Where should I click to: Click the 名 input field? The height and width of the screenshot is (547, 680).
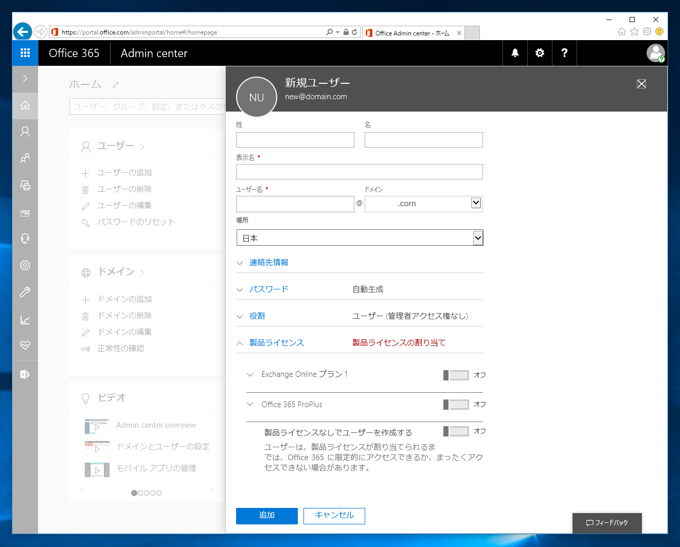tap(423, 140)
